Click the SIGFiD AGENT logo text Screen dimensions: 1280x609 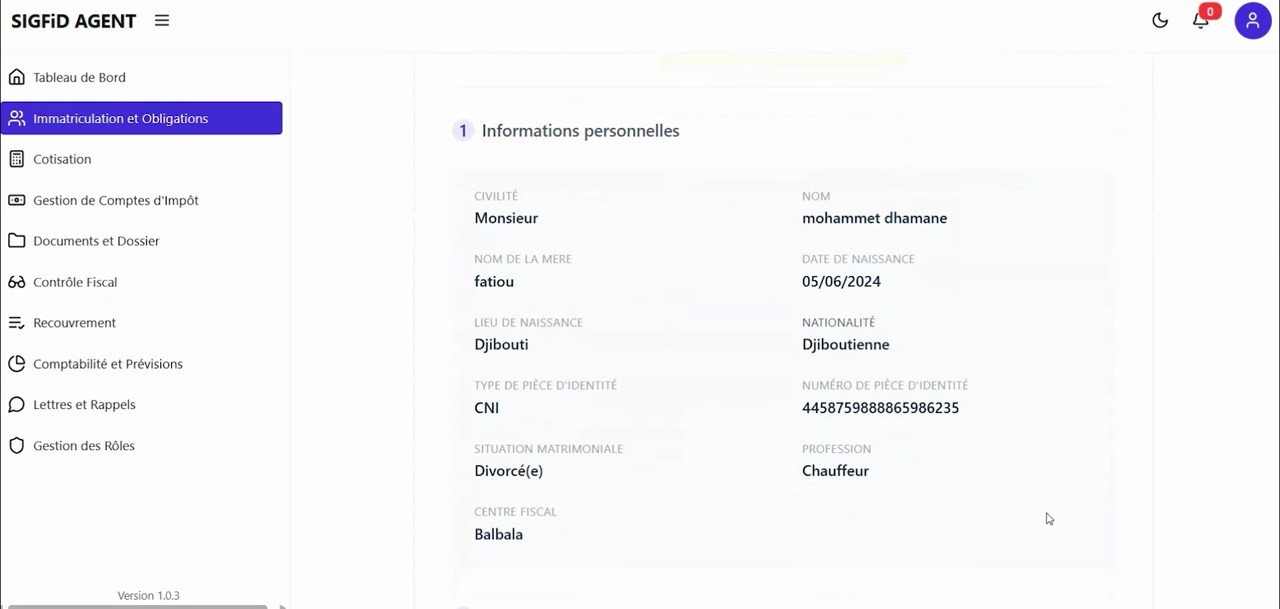click(73, 20)
